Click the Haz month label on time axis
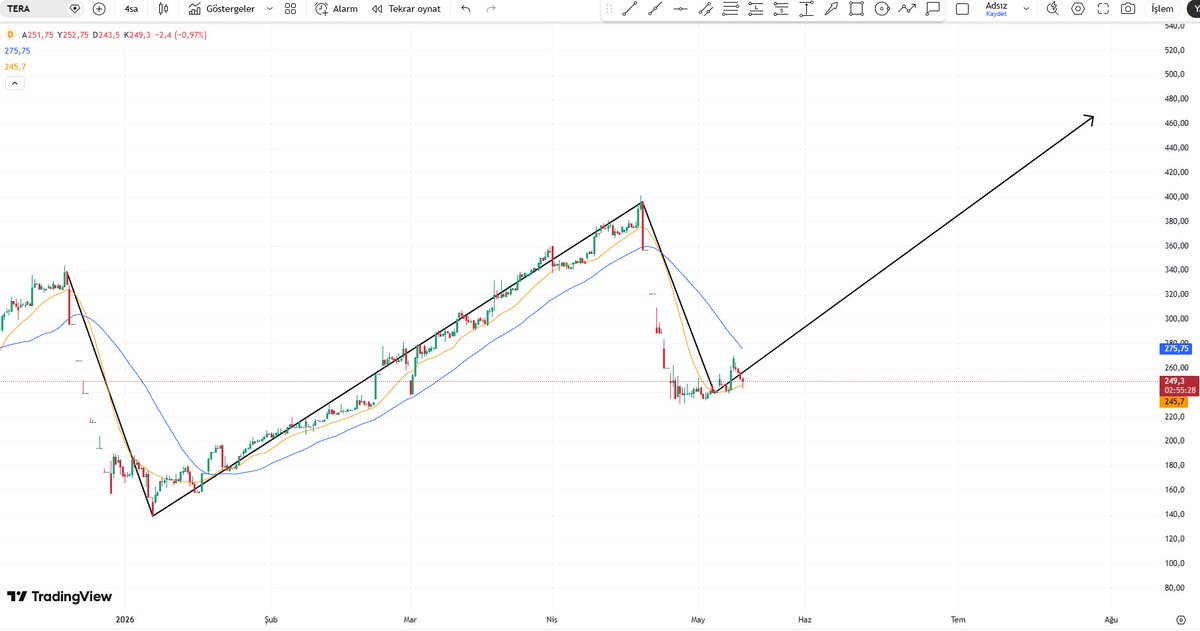The width and height of the screenshot is (1200, 631). [804, 619]
